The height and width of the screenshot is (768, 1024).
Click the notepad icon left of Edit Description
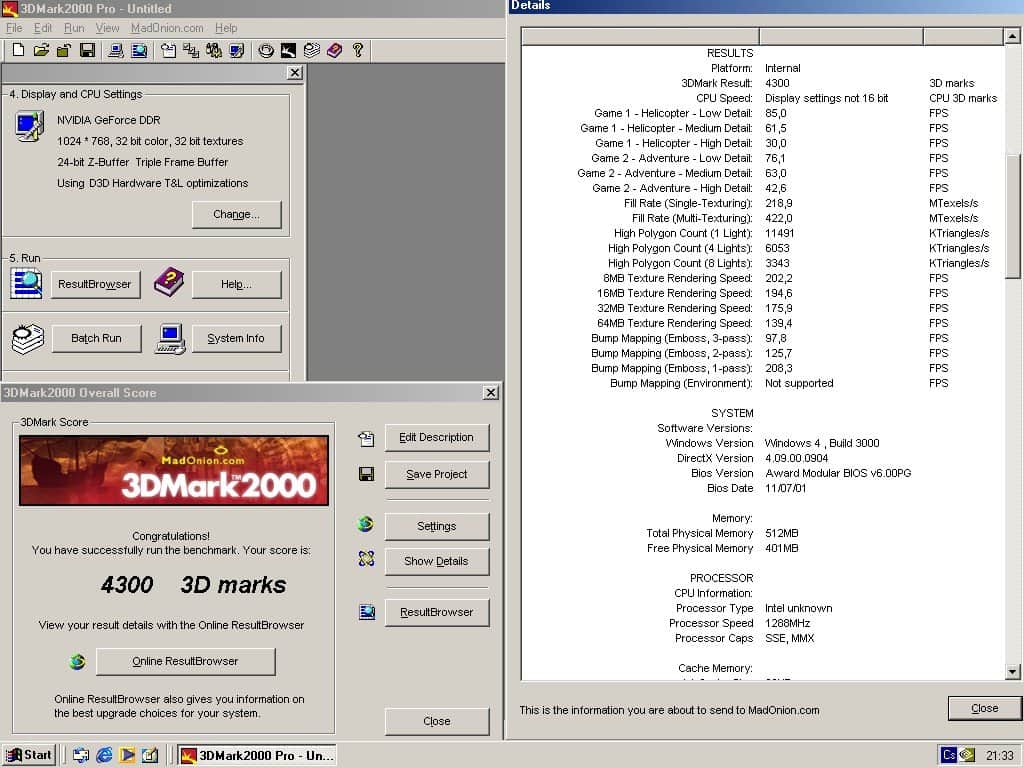366,439
